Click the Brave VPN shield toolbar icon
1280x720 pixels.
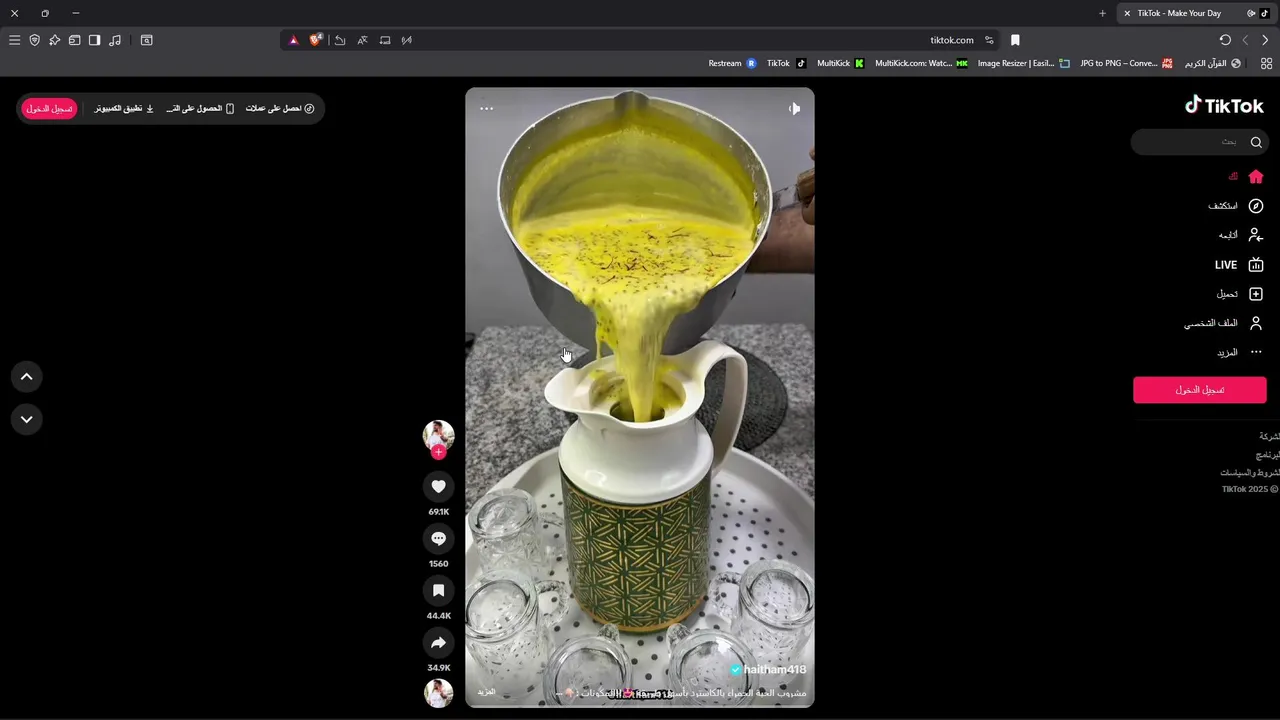coord(34,40)
